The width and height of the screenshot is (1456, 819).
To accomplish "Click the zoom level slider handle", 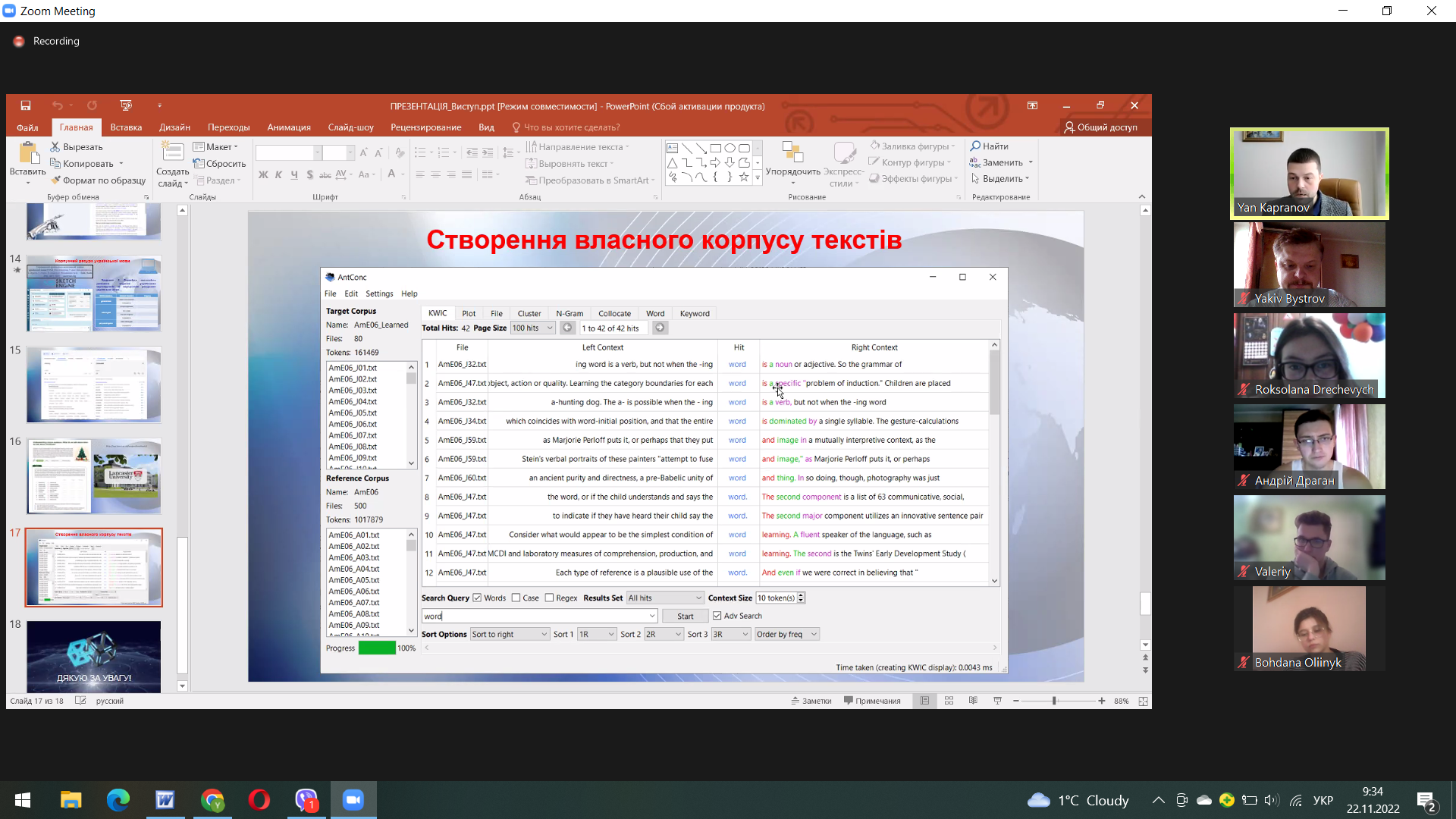I will point(1054,701).
